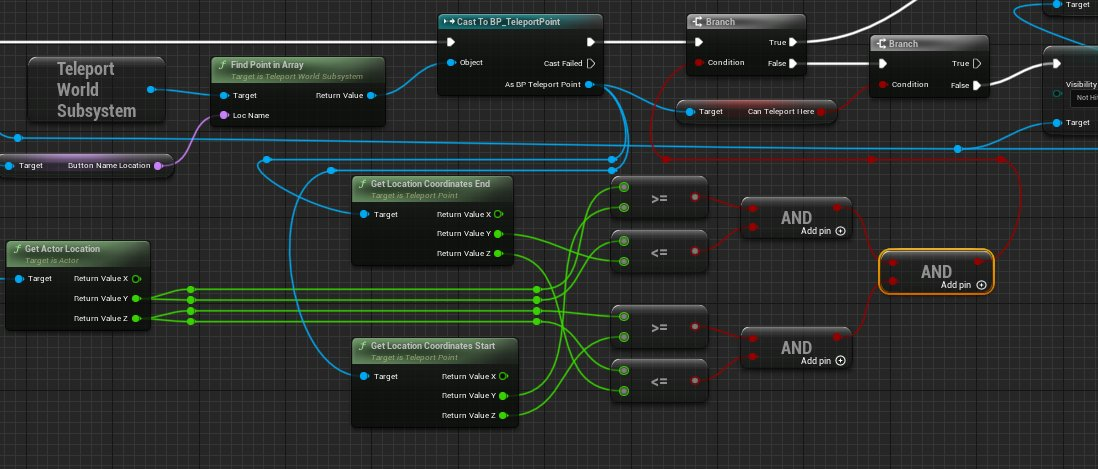Image resolution: width=1098 pixels, height=469 pixels.
Task: Click Add pin plus on the uppermost AND node
Action: [840, 231]
